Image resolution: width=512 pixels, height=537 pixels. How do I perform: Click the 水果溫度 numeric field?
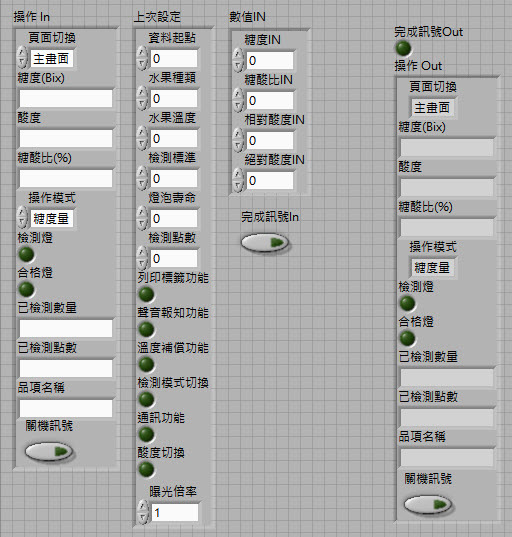174,138
